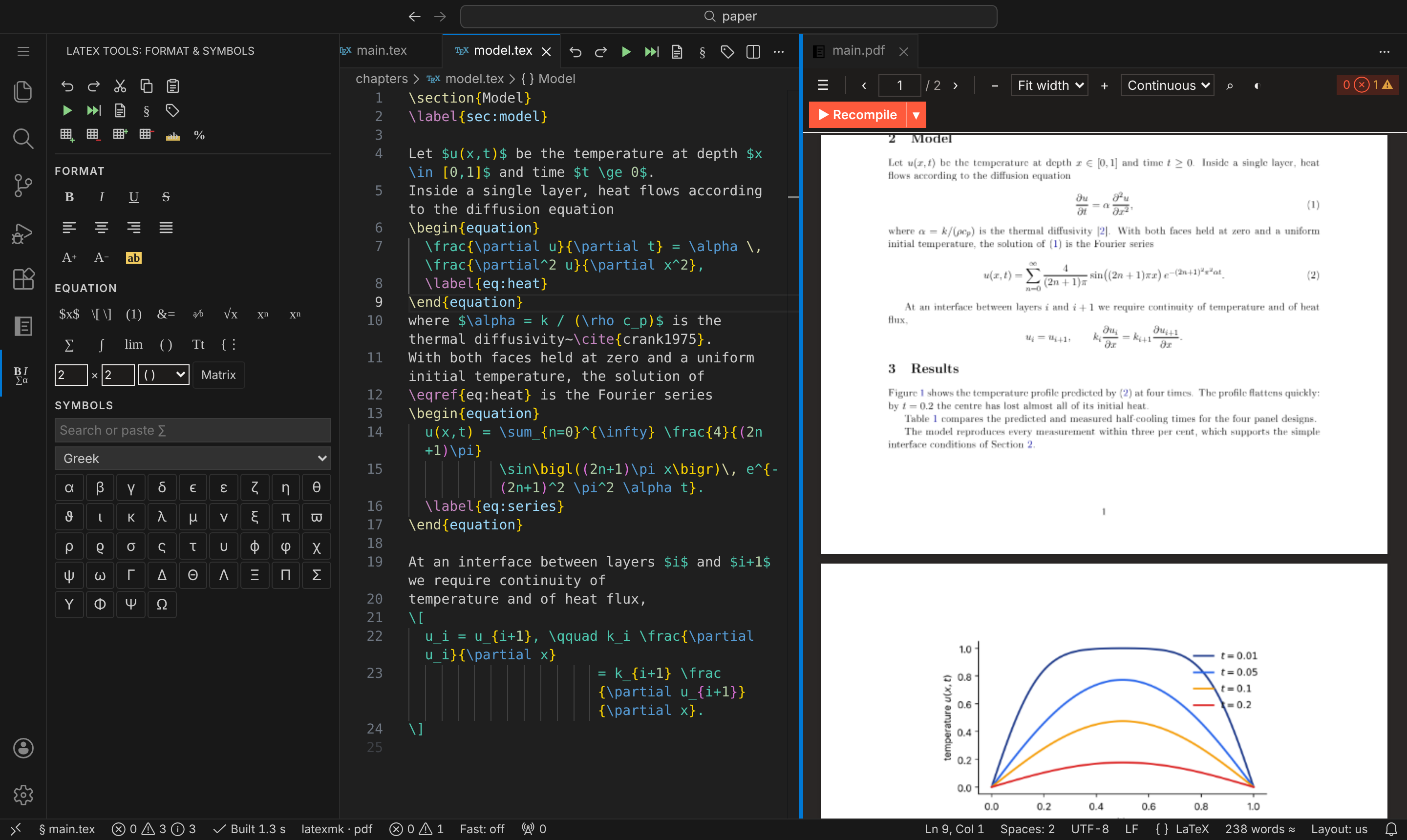Click the Matrix button
The height and width of the screenshot is (840, 1407).
(x=218, y=375)
